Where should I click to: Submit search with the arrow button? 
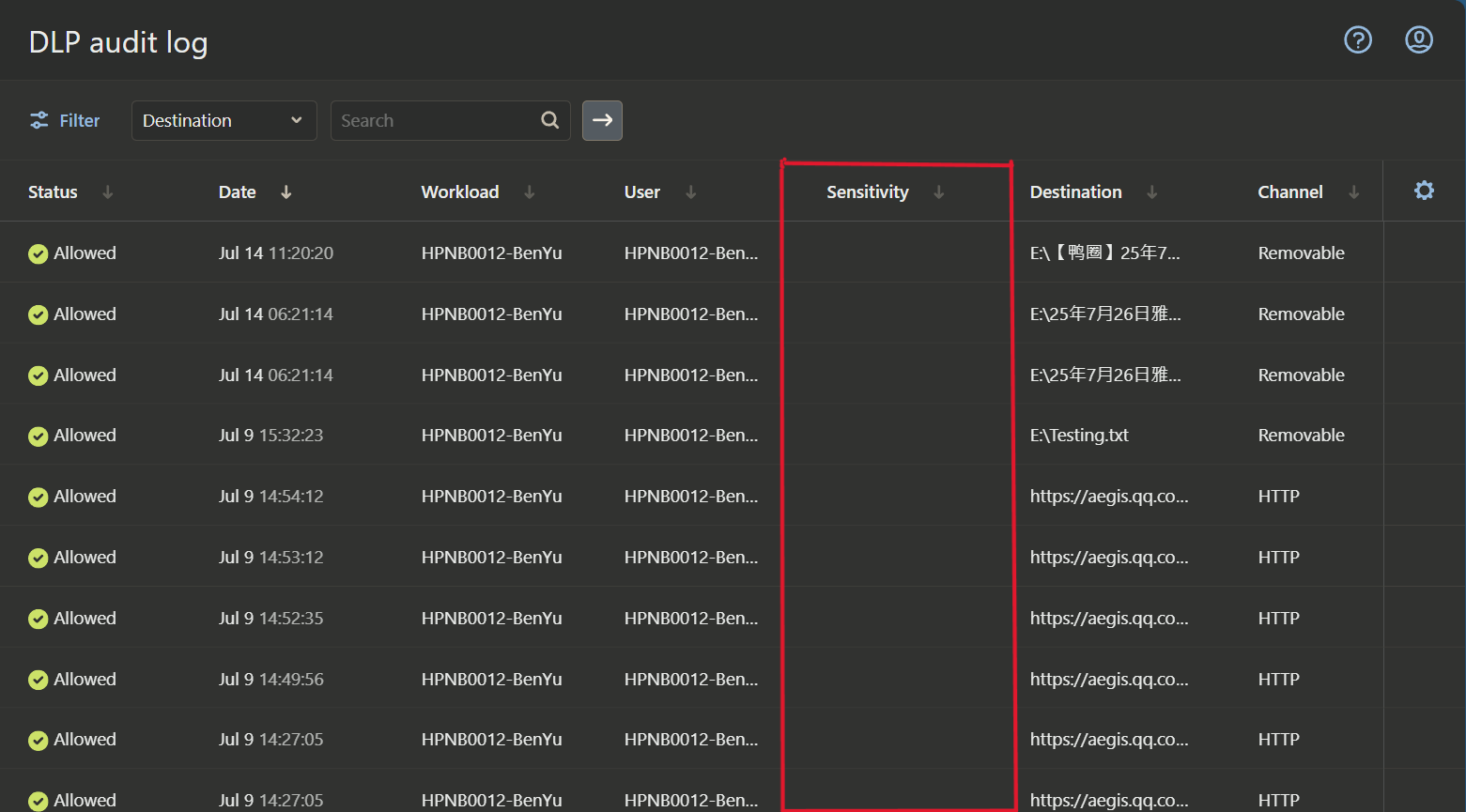602,120
